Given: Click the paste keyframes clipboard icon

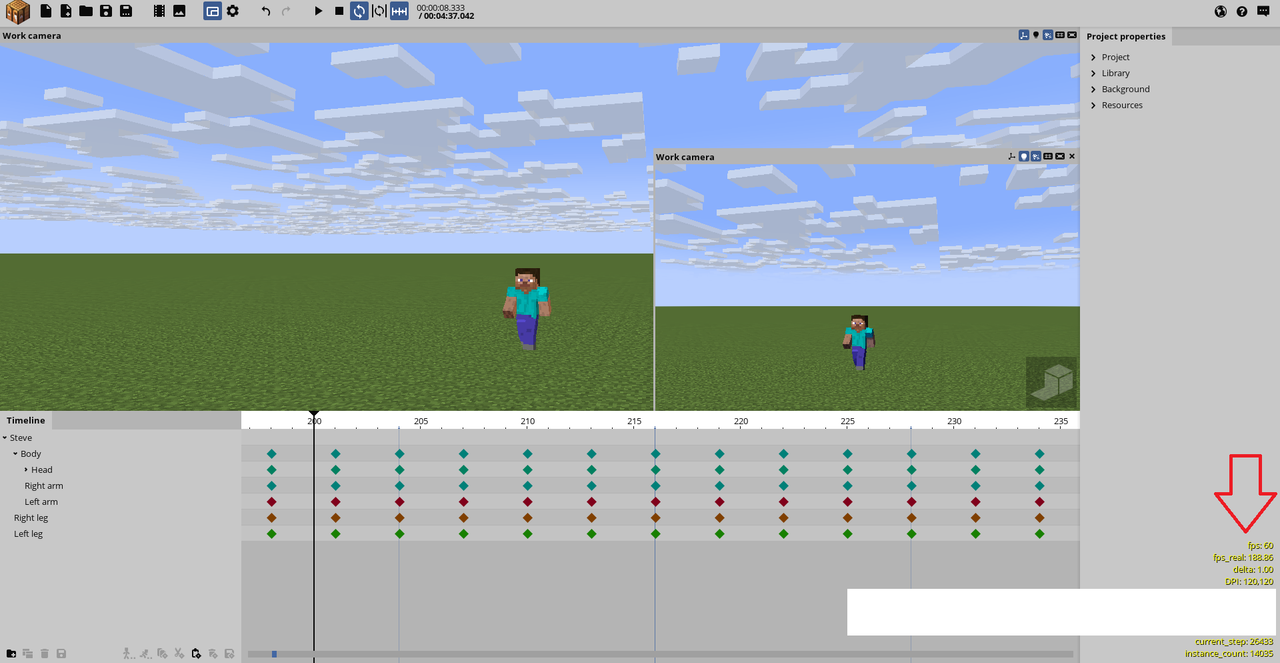Looking at the screenshot, I should (x=196, y=653).
